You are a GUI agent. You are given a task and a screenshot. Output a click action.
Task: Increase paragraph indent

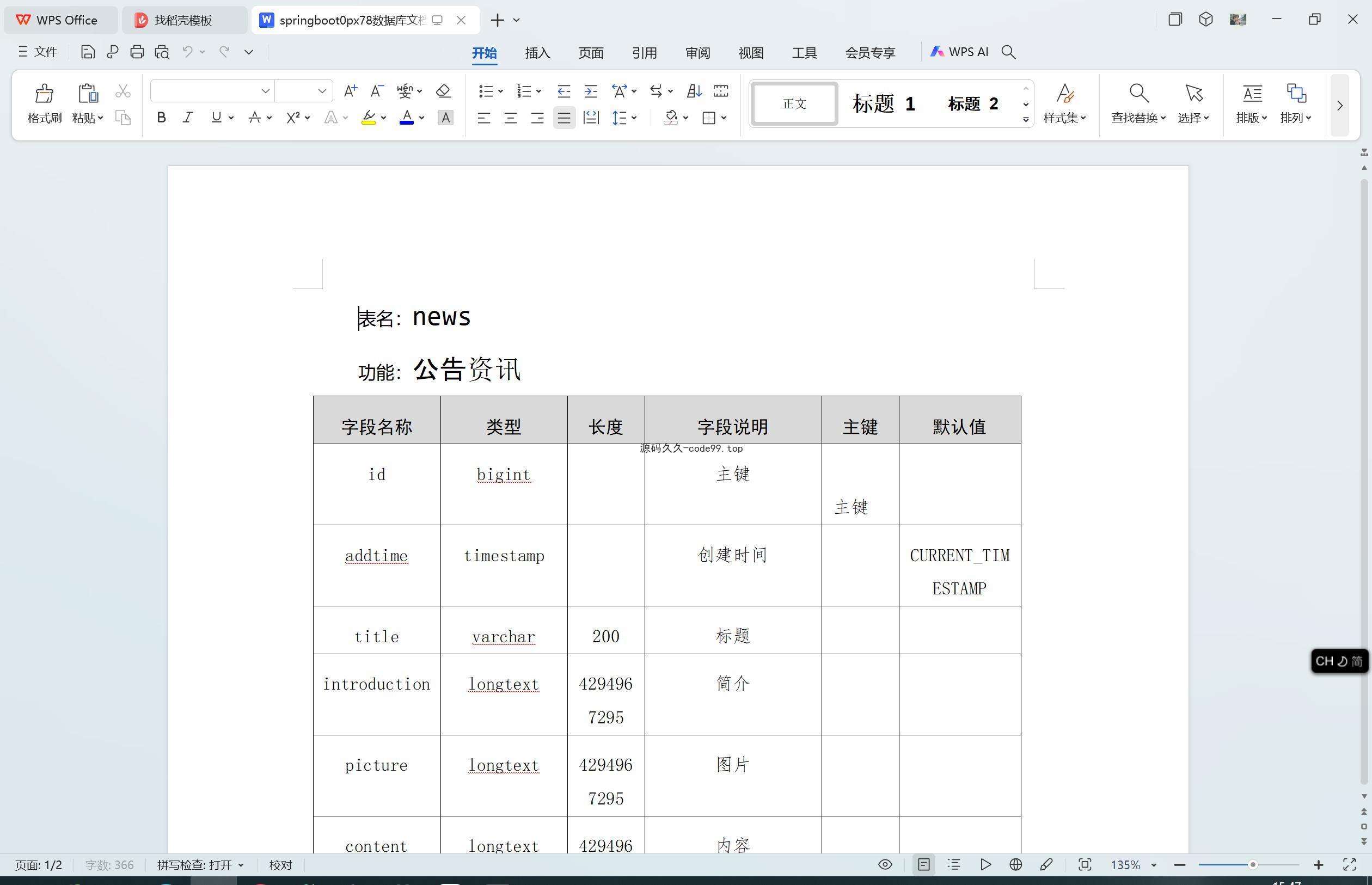coord(590,91)
